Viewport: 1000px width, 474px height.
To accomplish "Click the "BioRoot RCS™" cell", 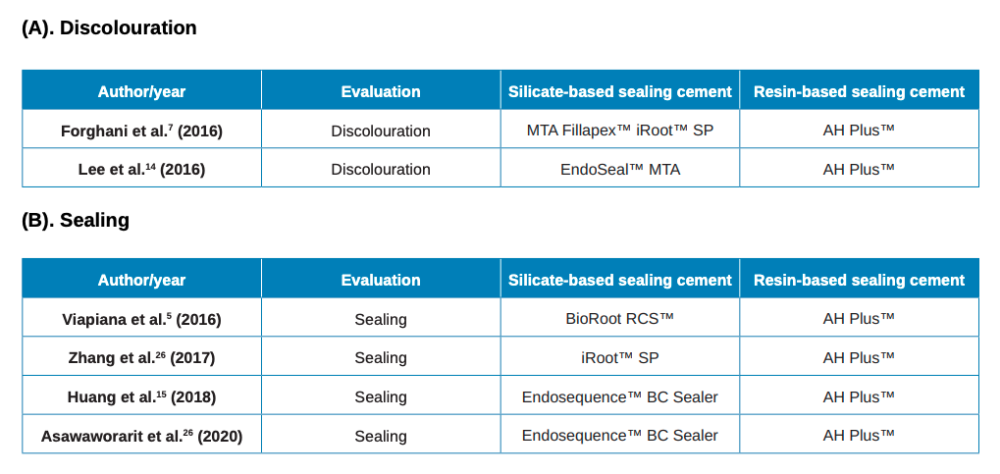I will click(620, 318).
